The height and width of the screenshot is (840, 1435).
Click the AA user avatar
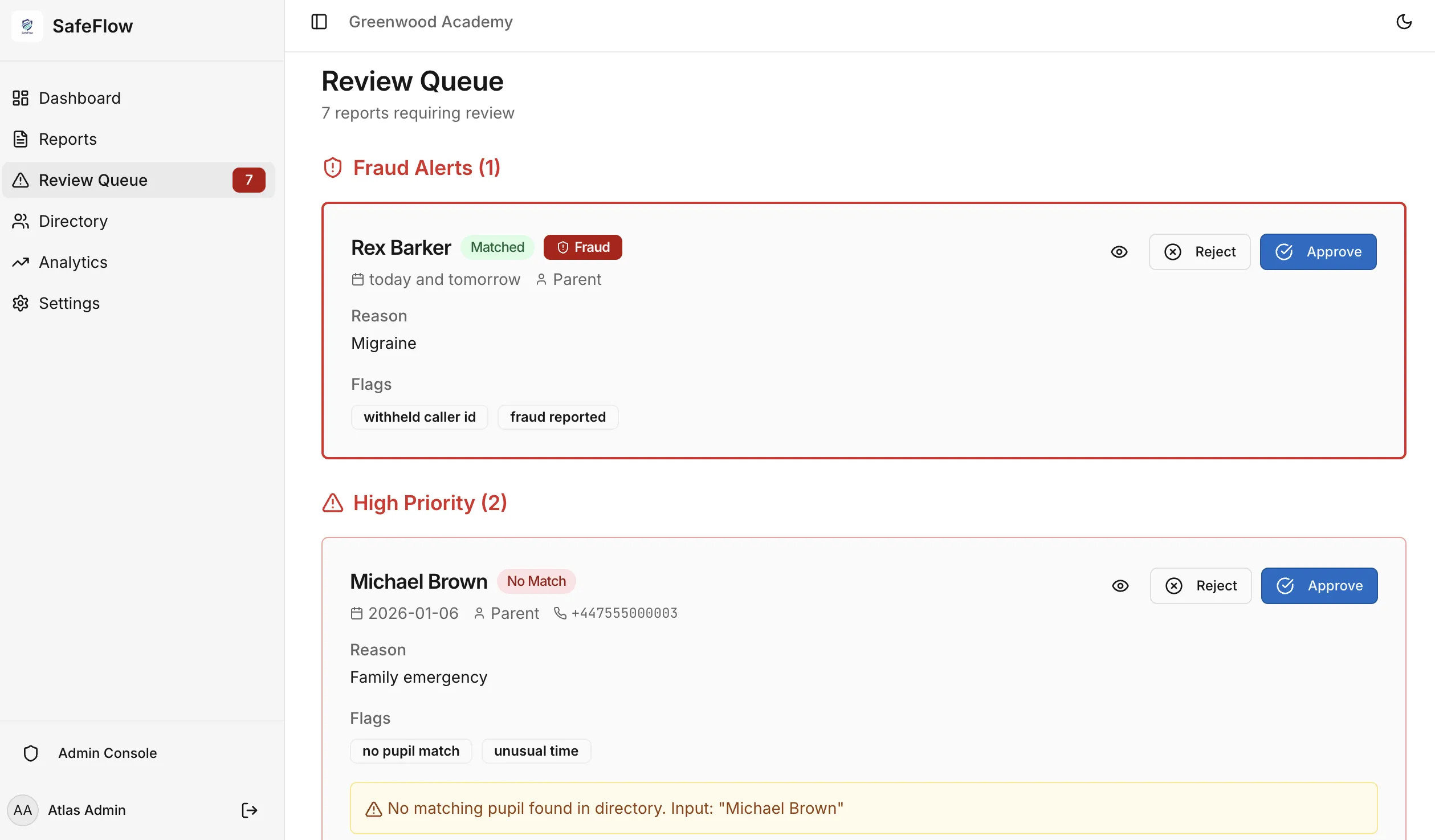pos(23,810)
